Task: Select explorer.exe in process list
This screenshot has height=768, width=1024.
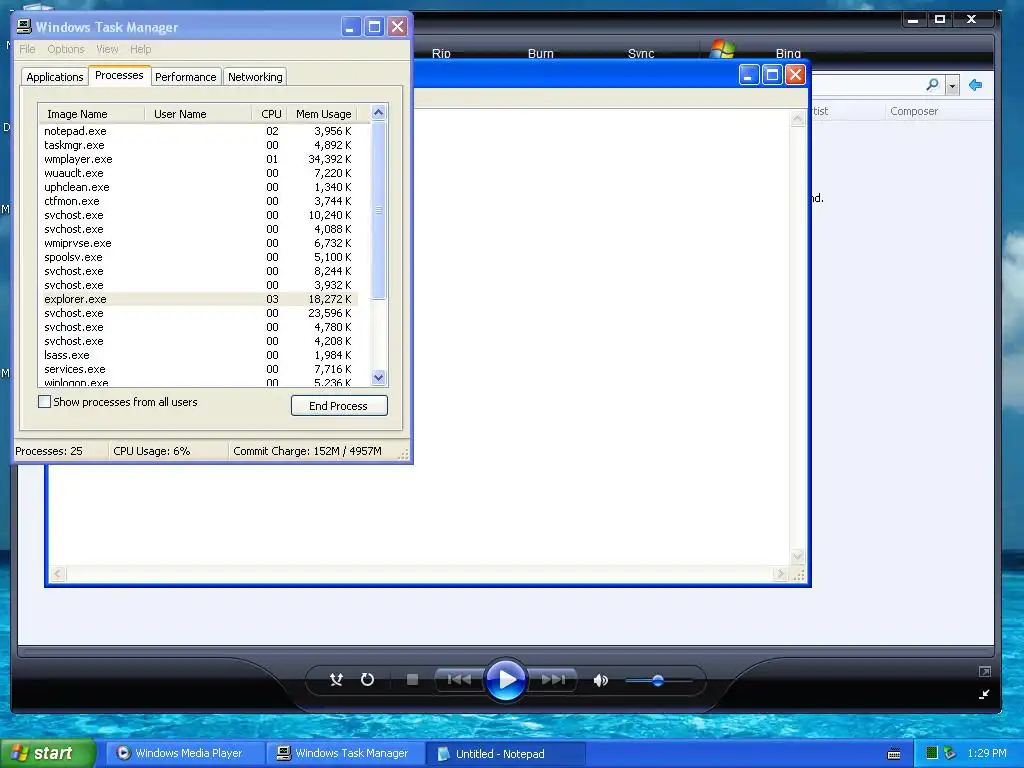Action: click(198, 299)
